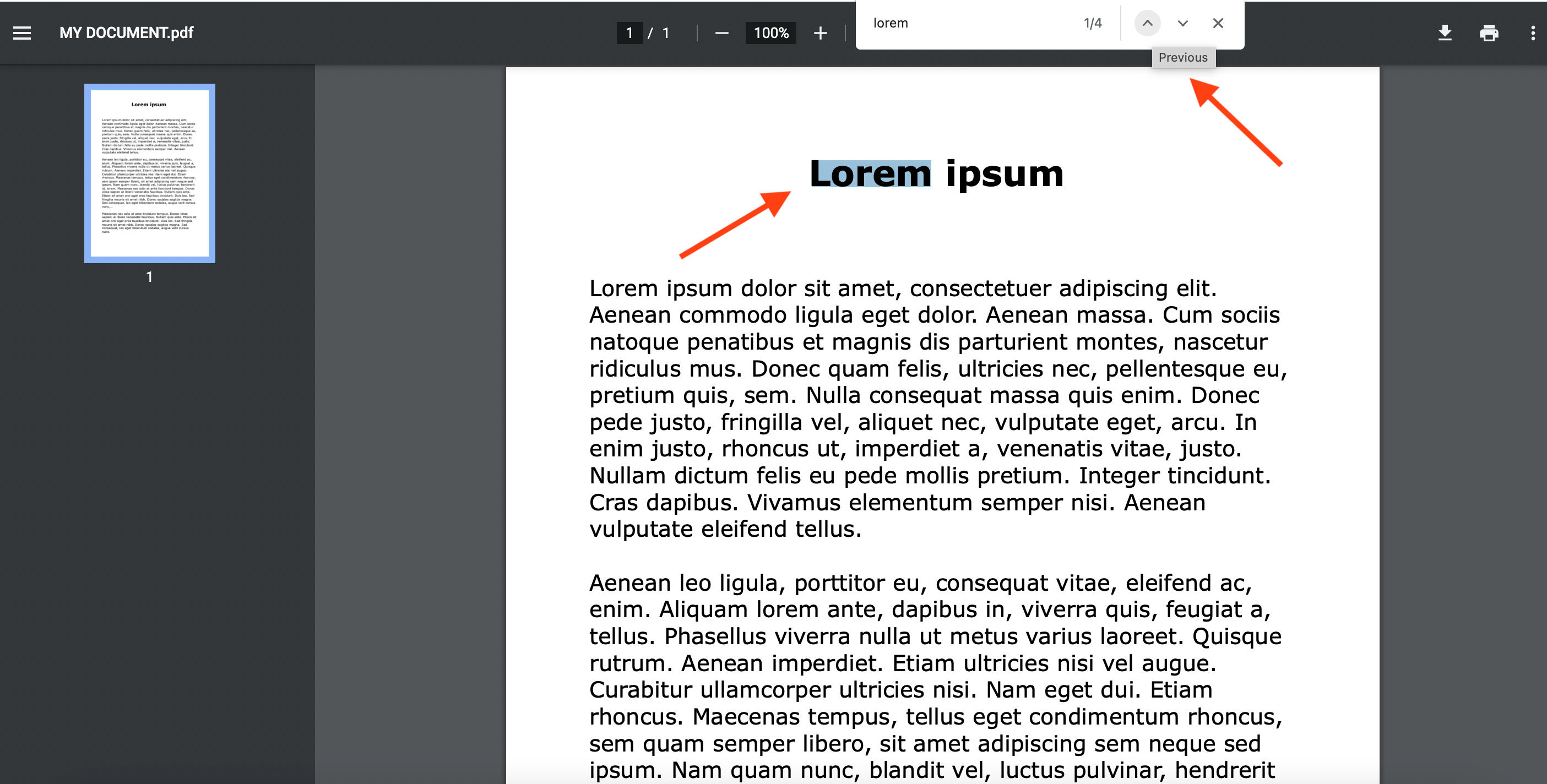The height and width of the screenshot is (784, 1547).
Task: Download MY DOCUMENT.pdf
Action: (1445, 33)
